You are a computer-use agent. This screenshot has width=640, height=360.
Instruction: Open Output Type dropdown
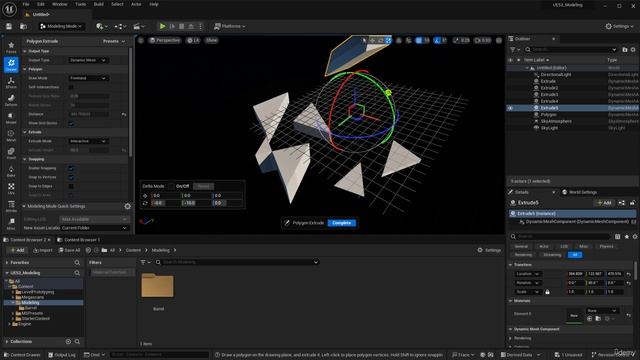click(x=88, y=60)
